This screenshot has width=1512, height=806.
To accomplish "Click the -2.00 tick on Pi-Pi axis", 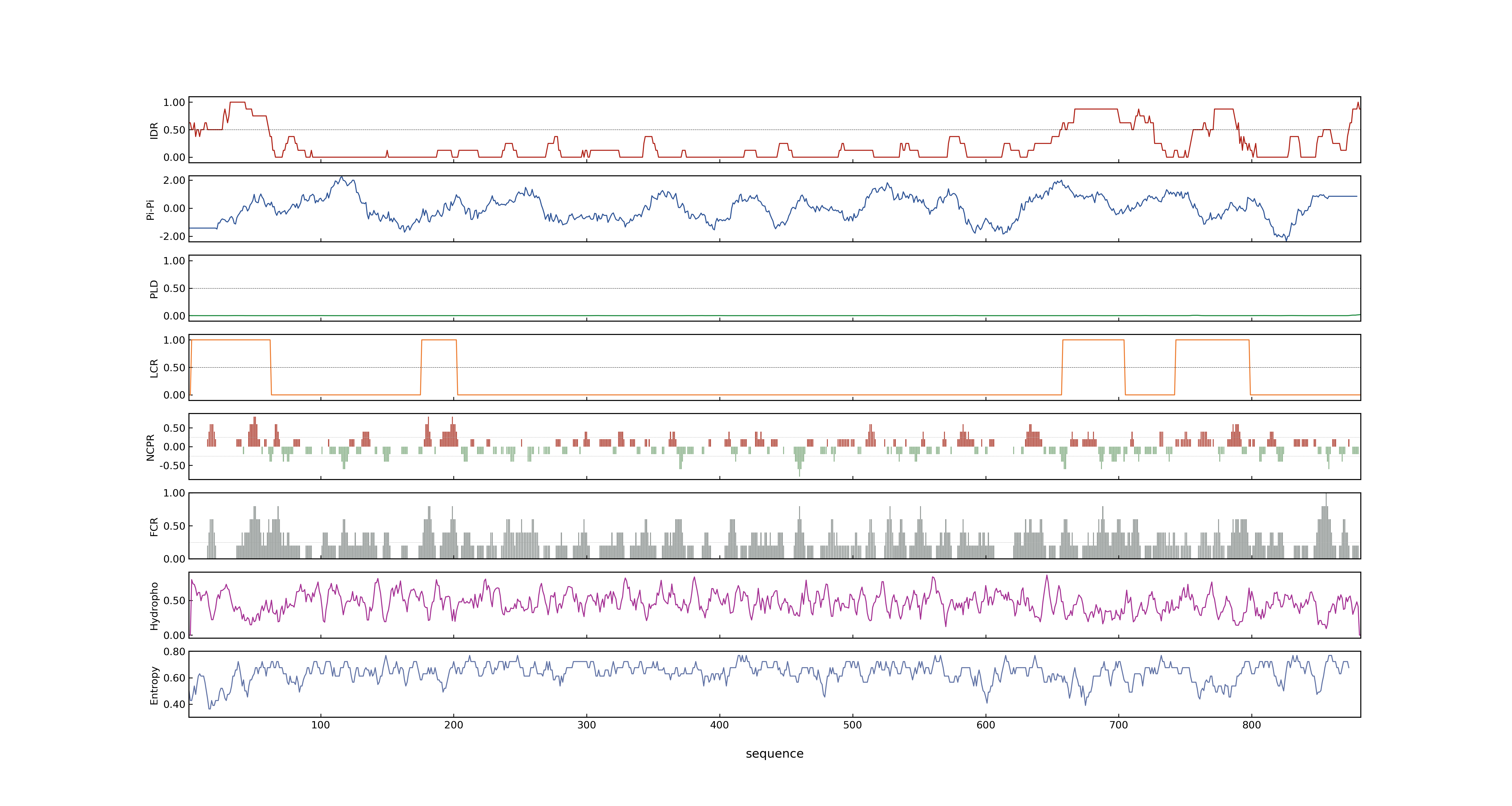I will click(172, 237).
